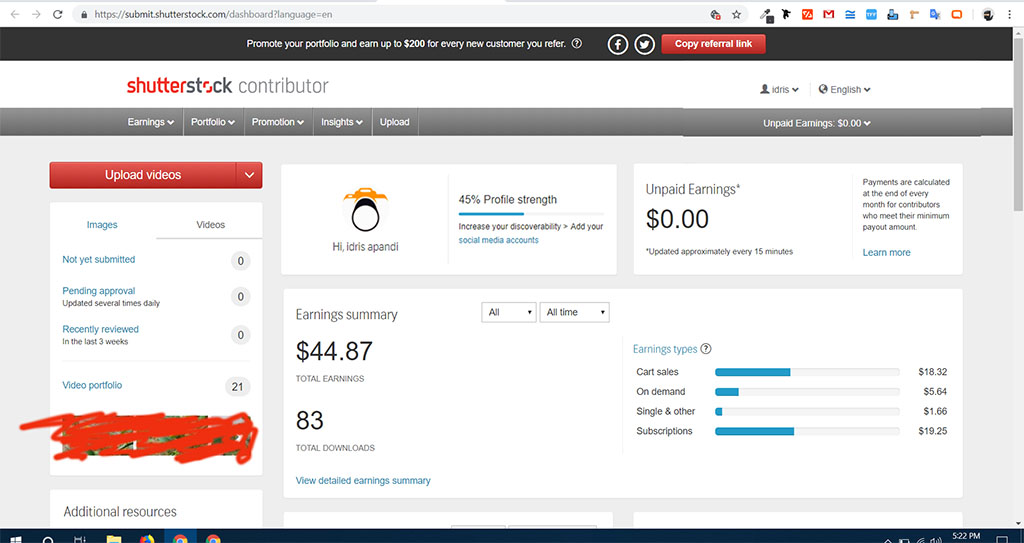Open the 'All' earnings filter dropdown

click(509, 312)
